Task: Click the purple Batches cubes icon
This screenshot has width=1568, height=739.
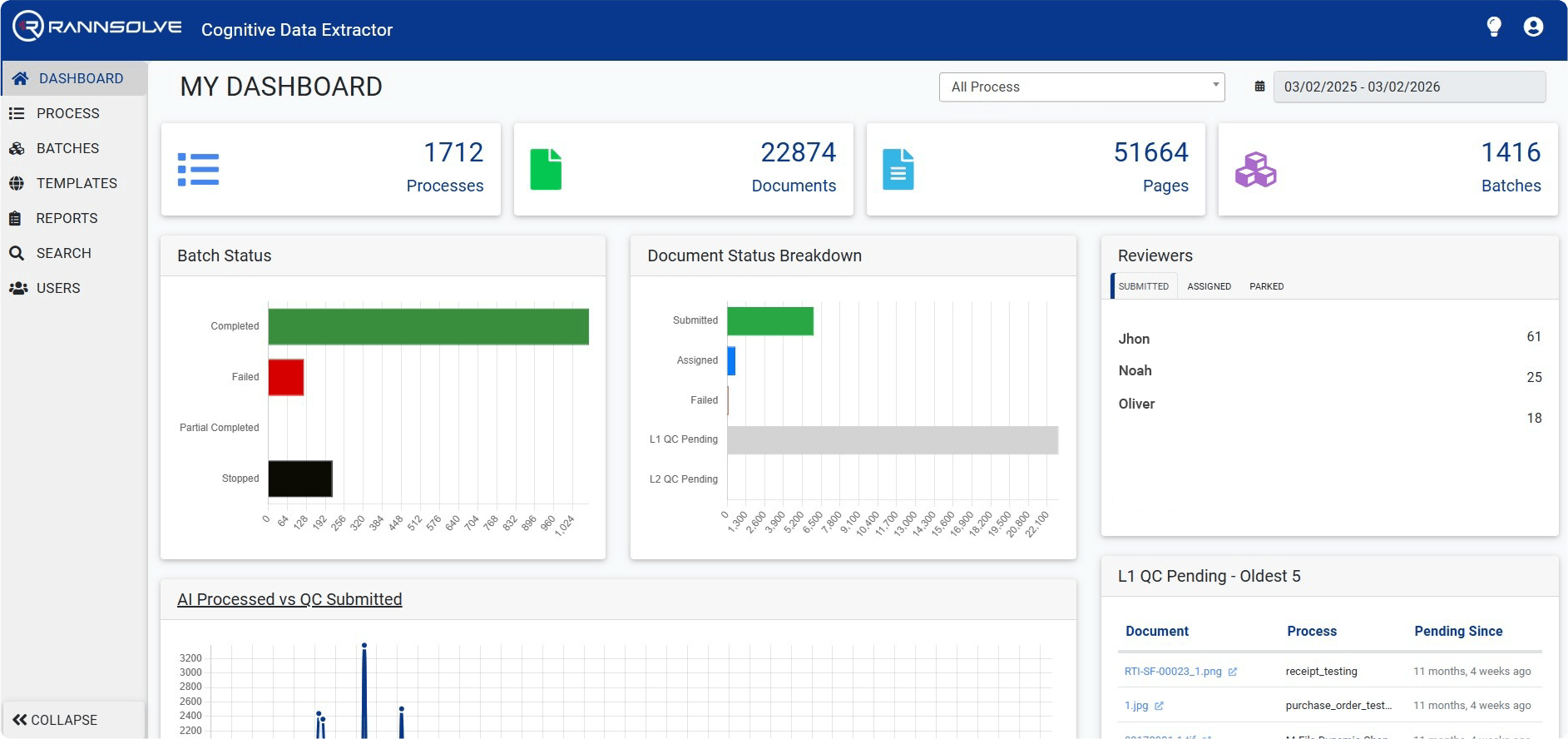Action: click(1255, 169)
